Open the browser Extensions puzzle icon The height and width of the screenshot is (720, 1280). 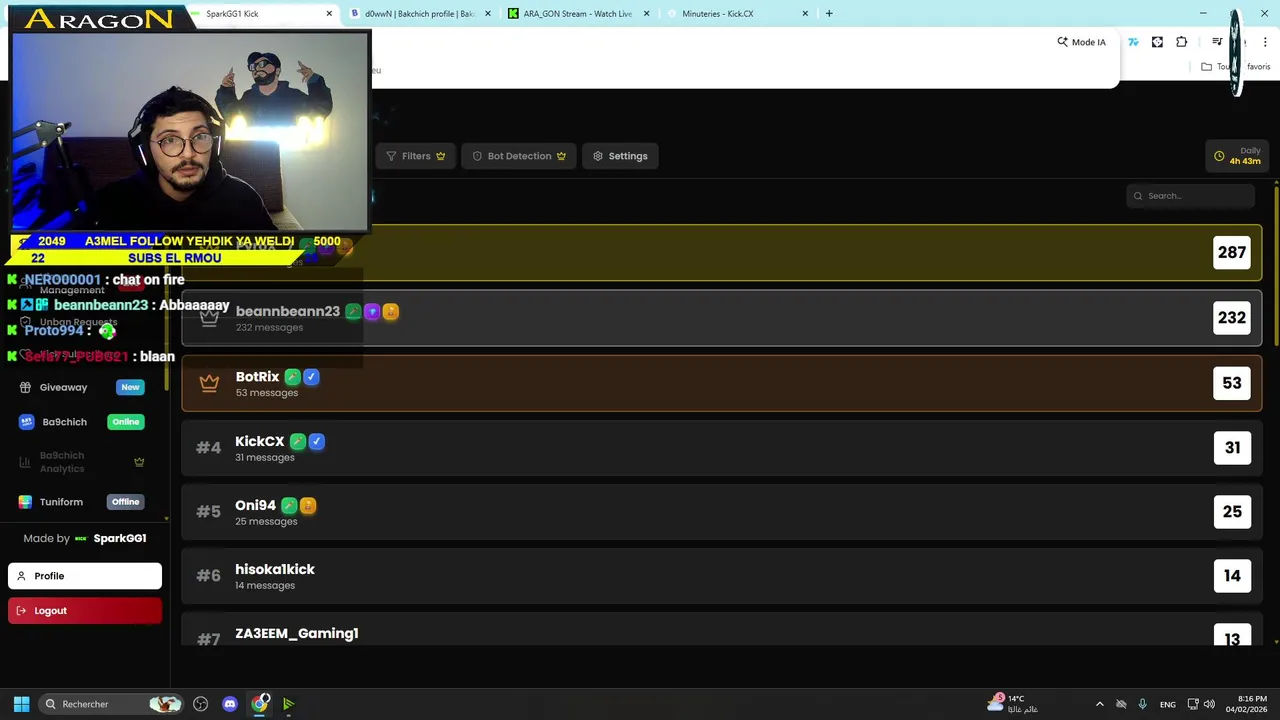point(1182,42)
